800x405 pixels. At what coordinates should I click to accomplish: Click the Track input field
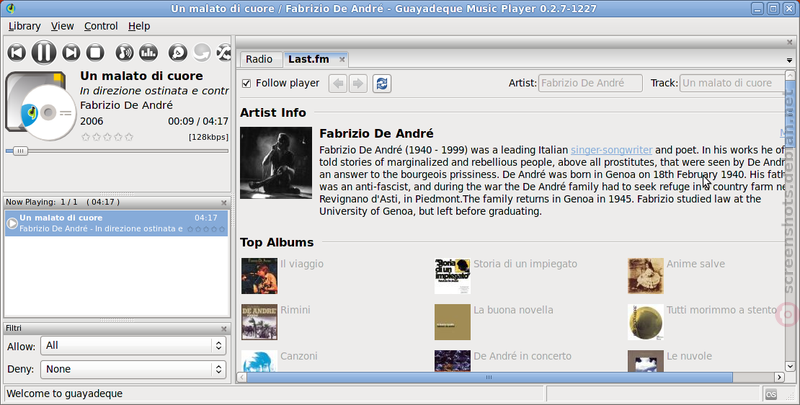pyautogui.click(x=732, y=83)
